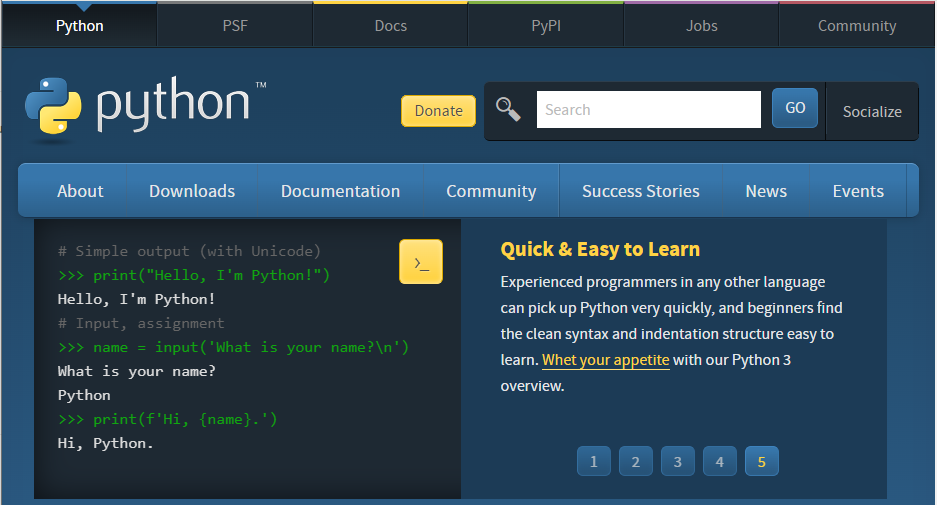Click the magnifying glass search icon
Screen dimensions: 937x505
[509, 109]
